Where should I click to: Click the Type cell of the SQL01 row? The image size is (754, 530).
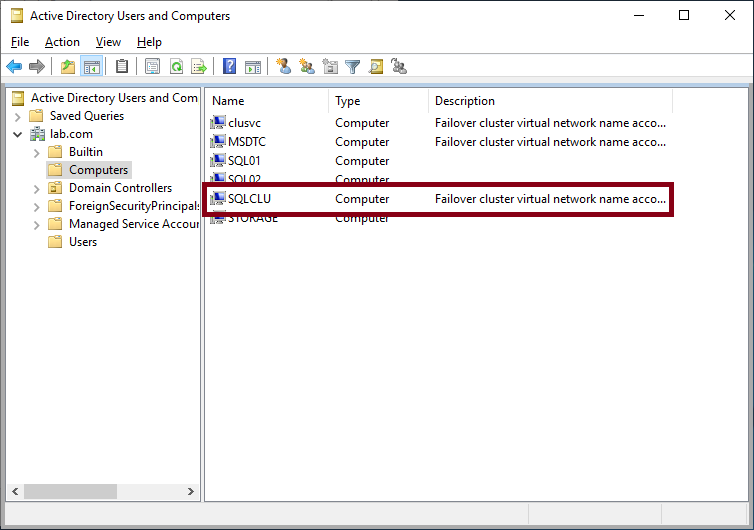click(x=362, y=161)
